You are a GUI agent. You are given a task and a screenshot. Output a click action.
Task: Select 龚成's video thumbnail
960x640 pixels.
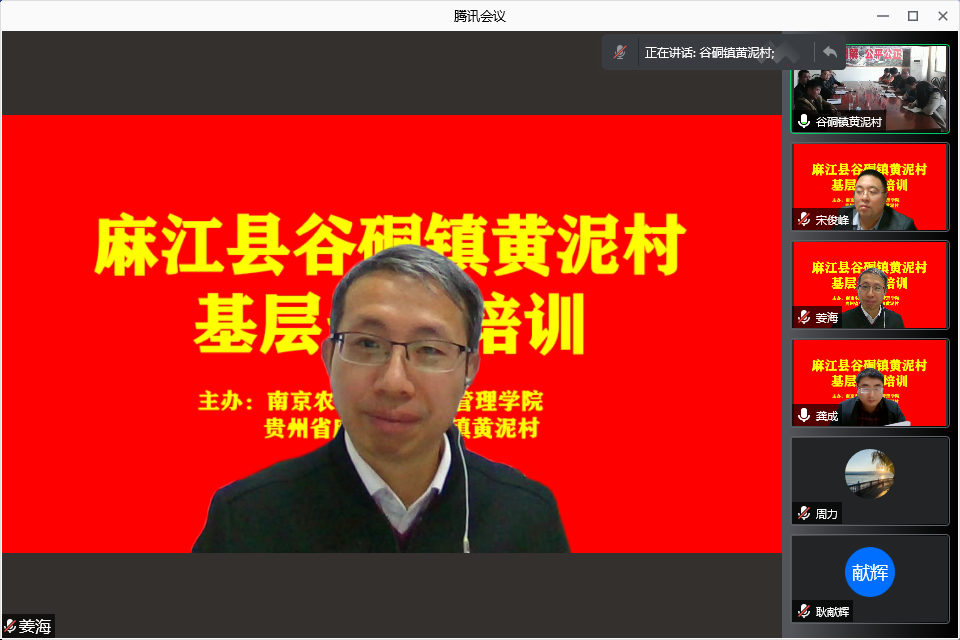coord(870,382)
